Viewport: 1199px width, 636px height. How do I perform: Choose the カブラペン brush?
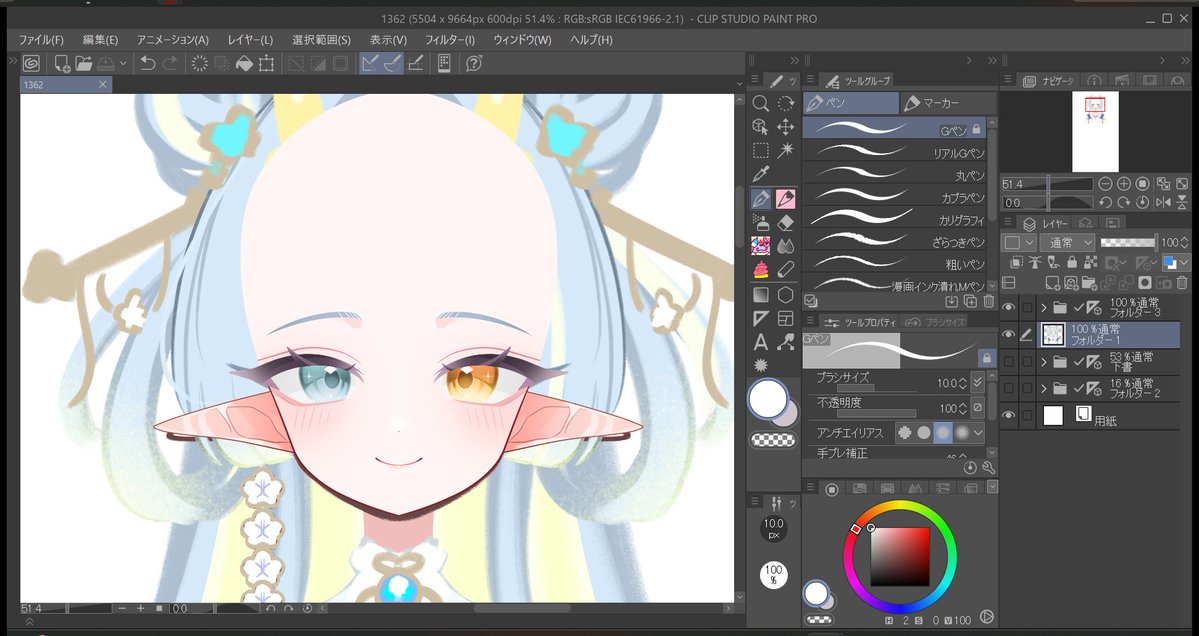(896, 196)
